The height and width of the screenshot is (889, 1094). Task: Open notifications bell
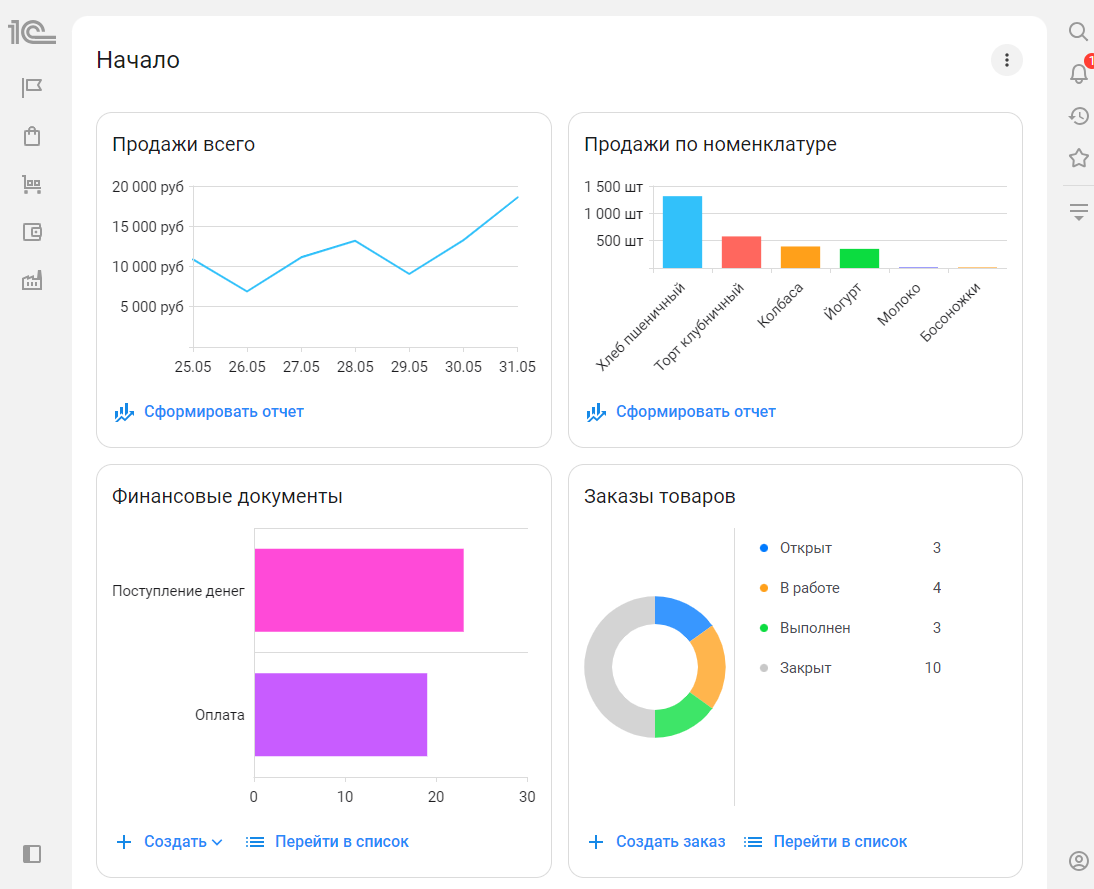tap(1079, 73)
